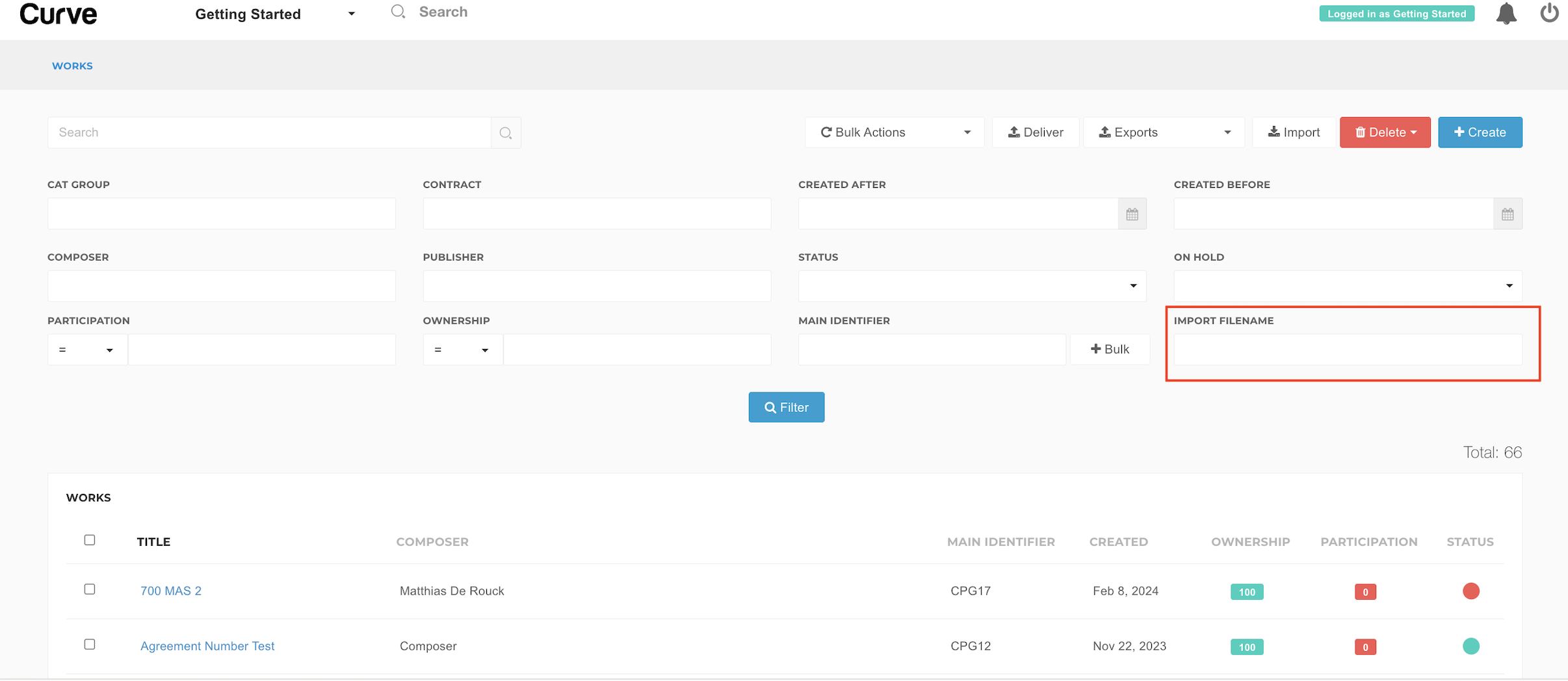Click the top bar search magnifier icon
Image resolution: width=1568 pixels, height=681 pixels.
(x=398, y=12)
